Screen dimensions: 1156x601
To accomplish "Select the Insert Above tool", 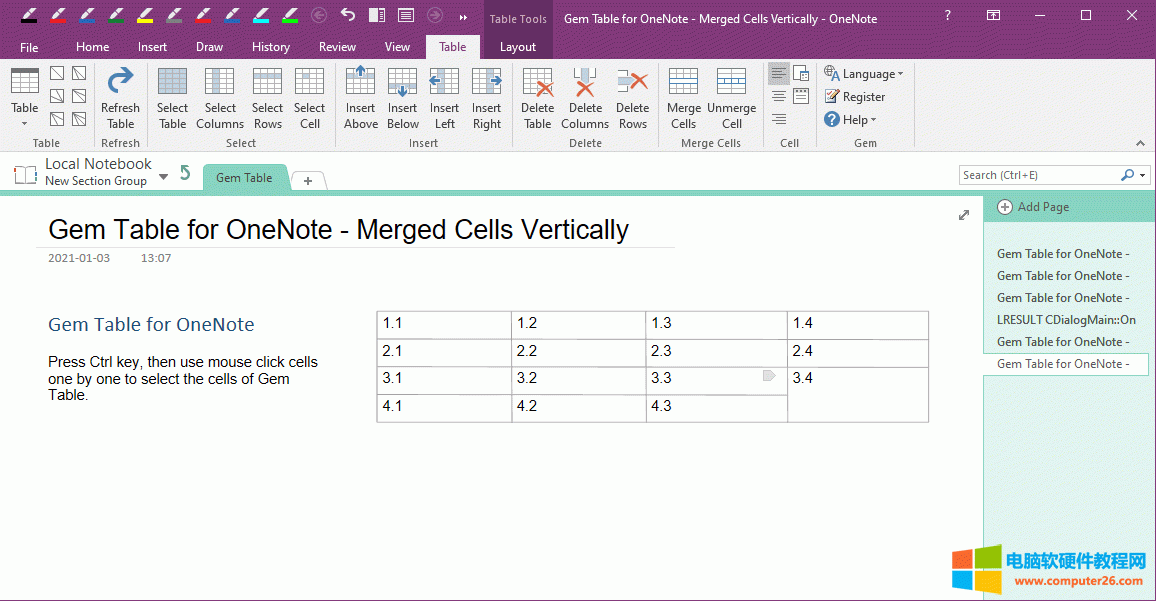I will click(x=360, y=97).
